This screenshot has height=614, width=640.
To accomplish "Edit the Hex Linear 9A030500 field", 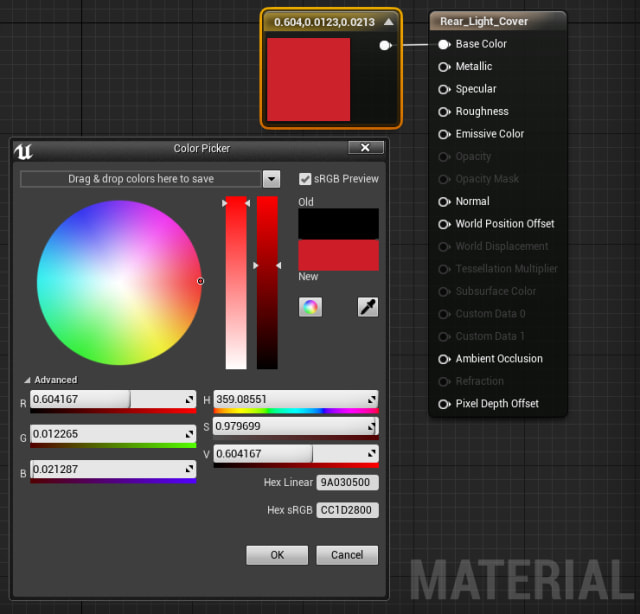I will click(x=347, y=483).
